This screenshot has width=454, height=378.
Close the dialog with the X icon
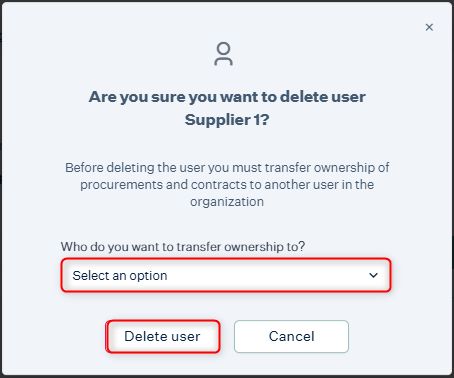(429, 27)
